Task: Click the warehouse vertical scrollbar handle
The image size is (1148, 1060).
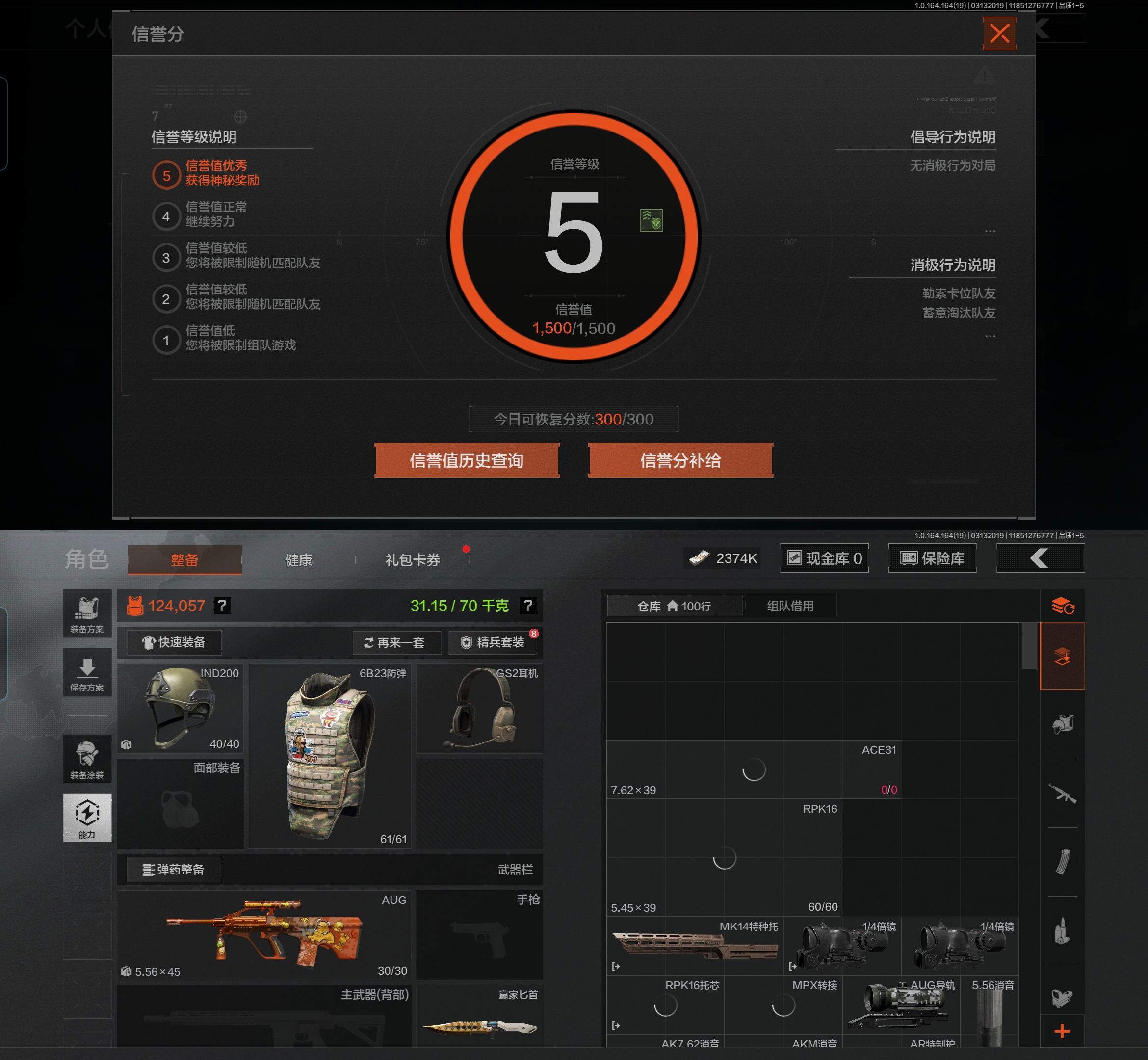Action: (x=1029, y=646)
